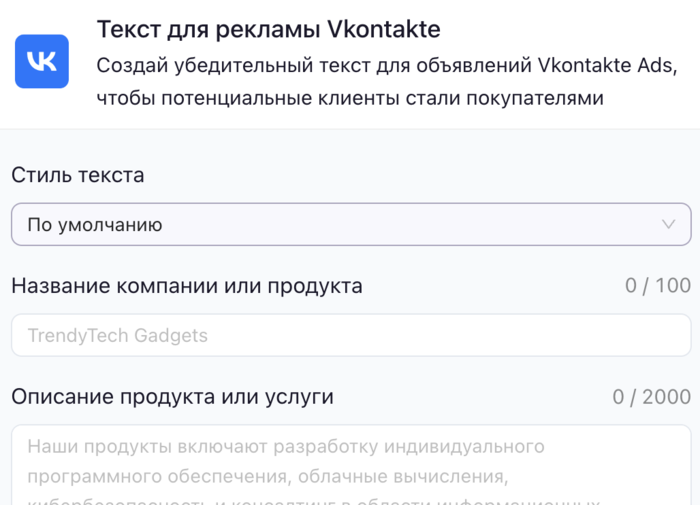This screenshot has height=505, width=700.
Task: Click subtitle line about потенциальные клиенты
Action: [351, 98]
